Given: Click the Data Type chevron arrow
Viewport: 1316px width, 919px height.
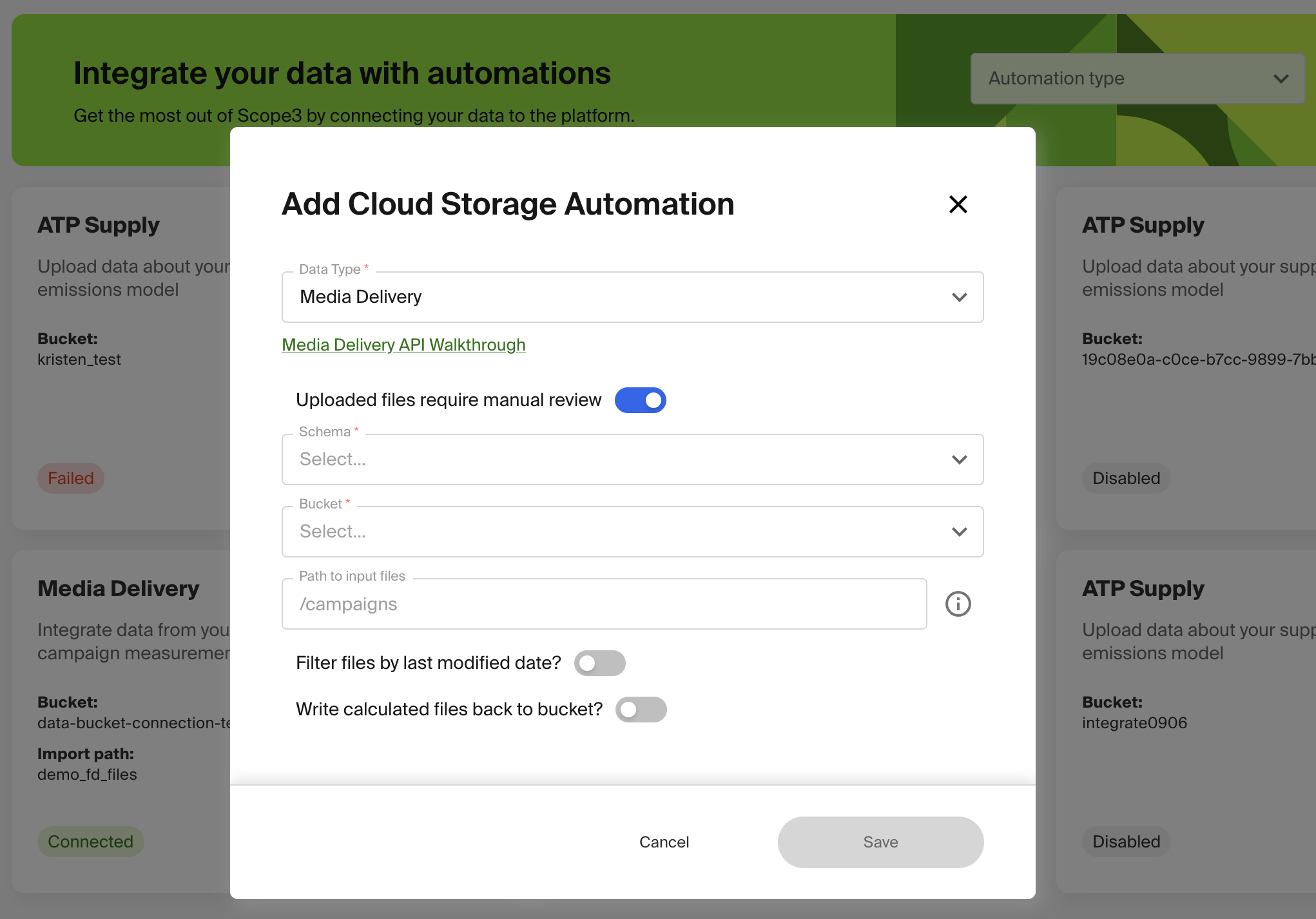Looking at the screenshot, I should [x=959, y=297].
